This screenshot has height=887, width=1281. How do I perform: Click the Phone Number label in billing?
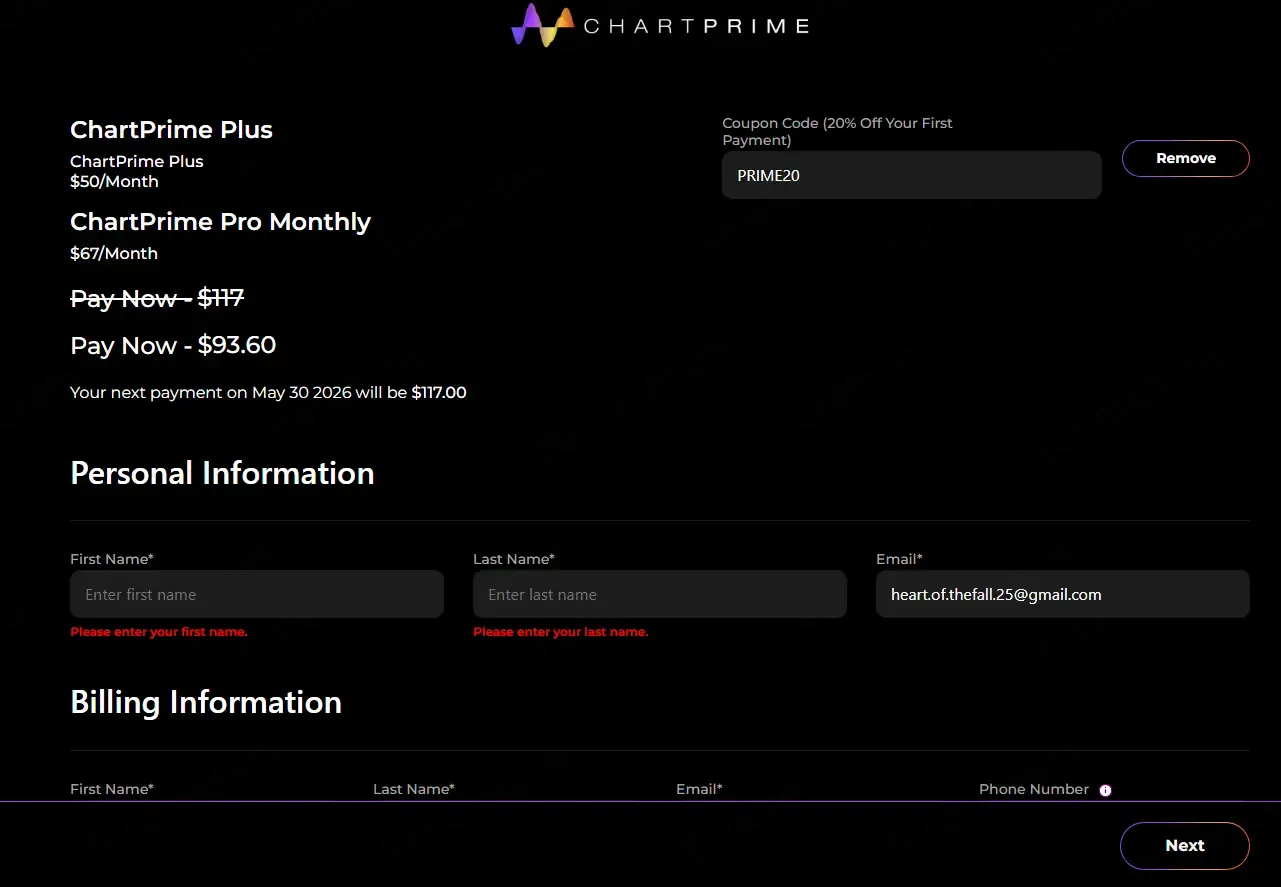pyautogui.click(x=1034, y=789)
